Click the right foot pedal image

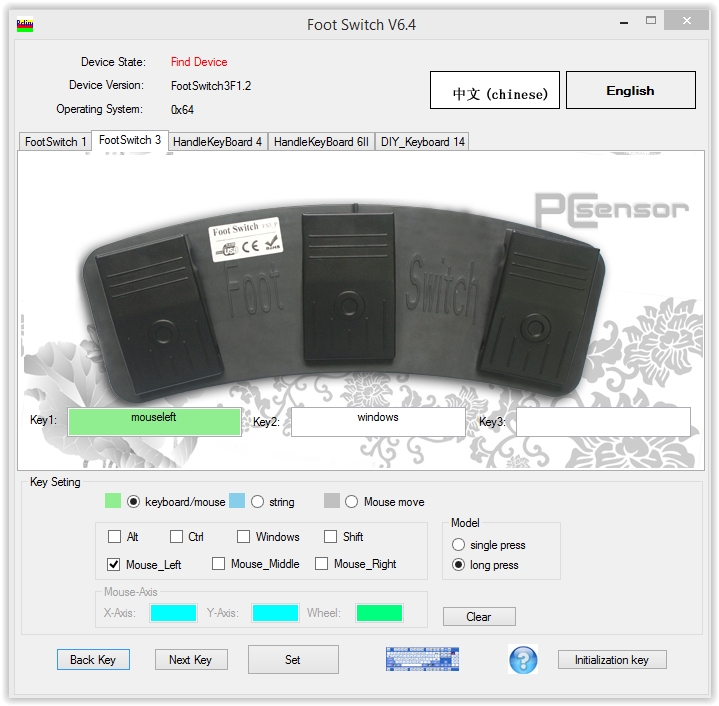pyautogui.click(x=538, y=310)
